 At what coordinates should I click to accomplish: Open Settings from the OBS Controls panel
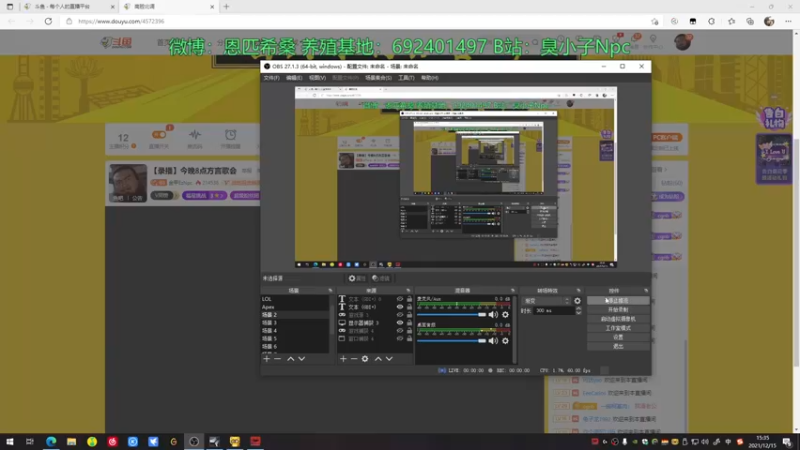pyautogui.click(x=618, y=337)
